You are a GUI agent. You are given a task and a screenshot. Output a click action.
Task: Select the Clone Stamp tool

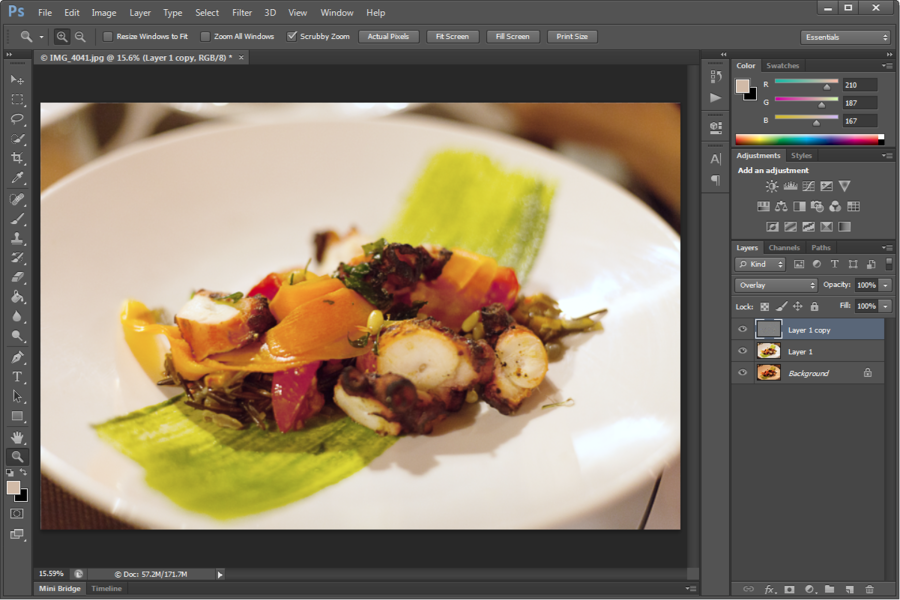tap(17, 238)
